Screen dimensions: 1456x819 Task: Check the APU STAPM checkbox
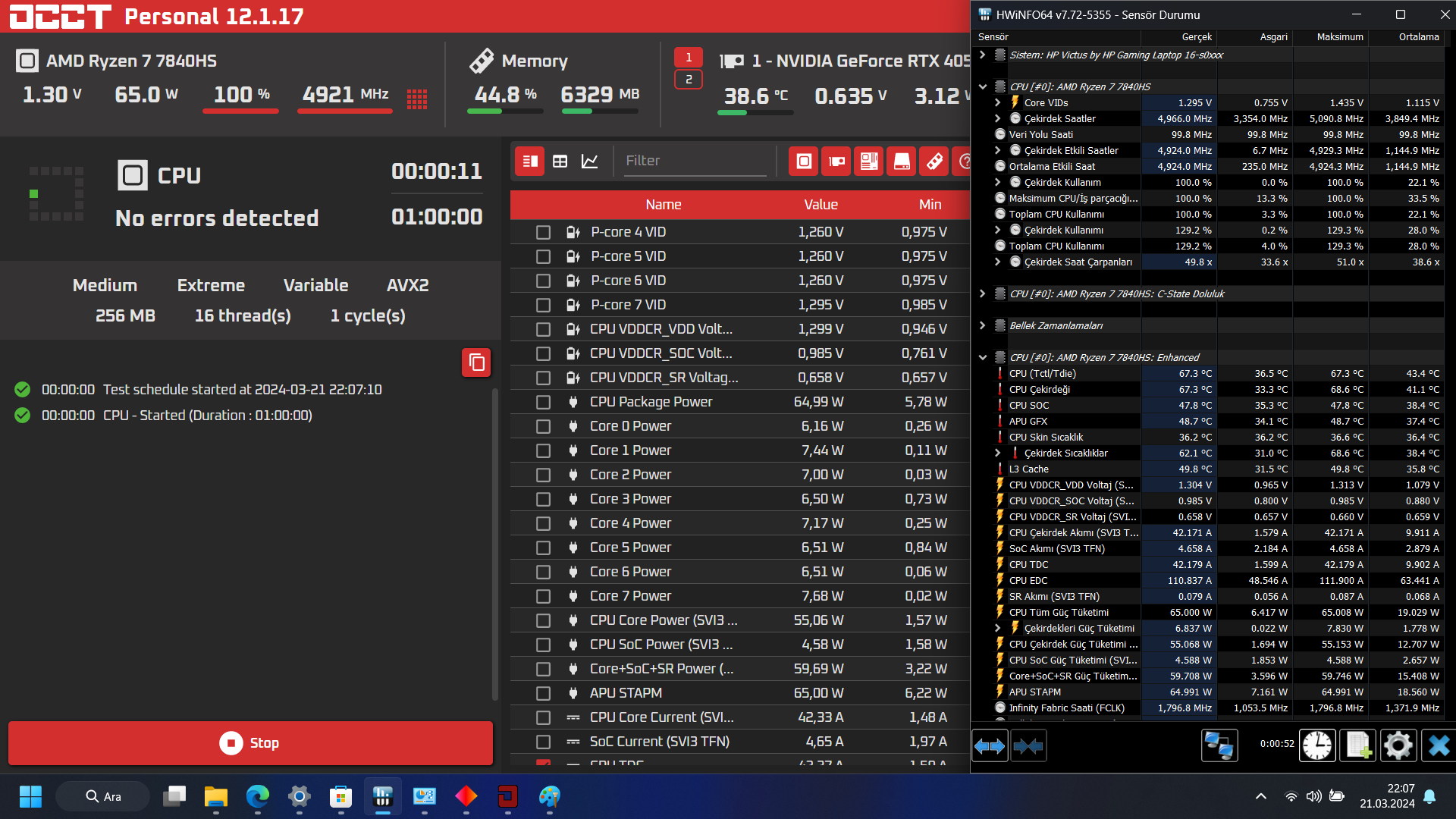[x=543, y=693]
